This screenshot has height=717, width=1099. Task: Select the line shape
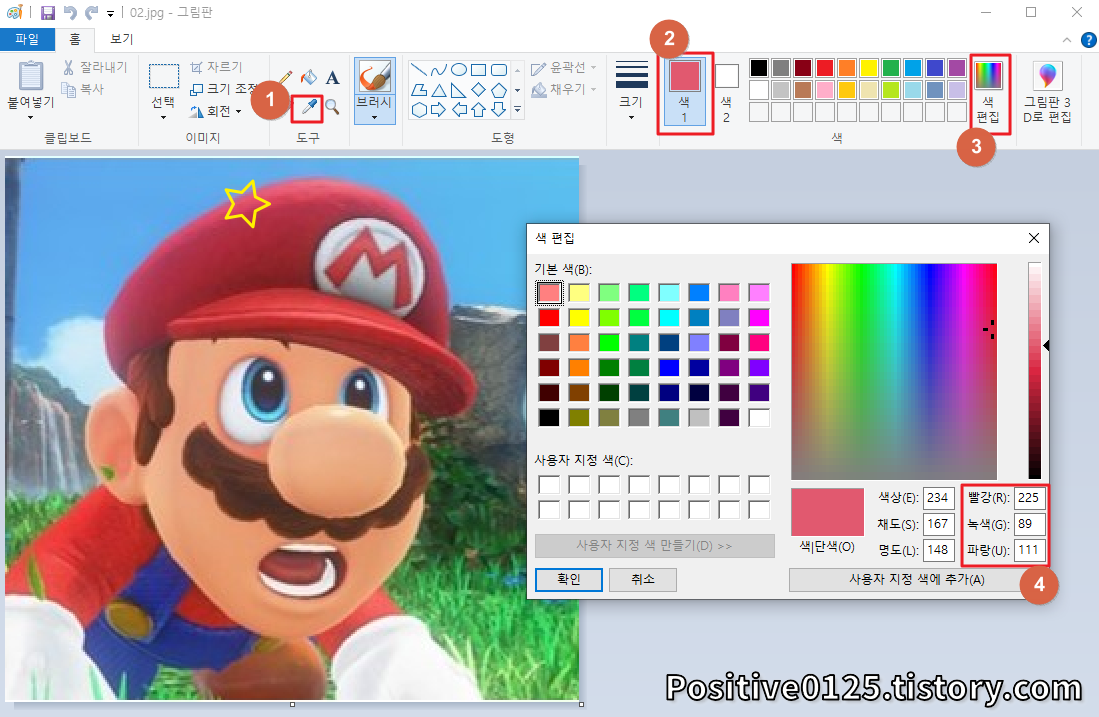pos(418,69)
